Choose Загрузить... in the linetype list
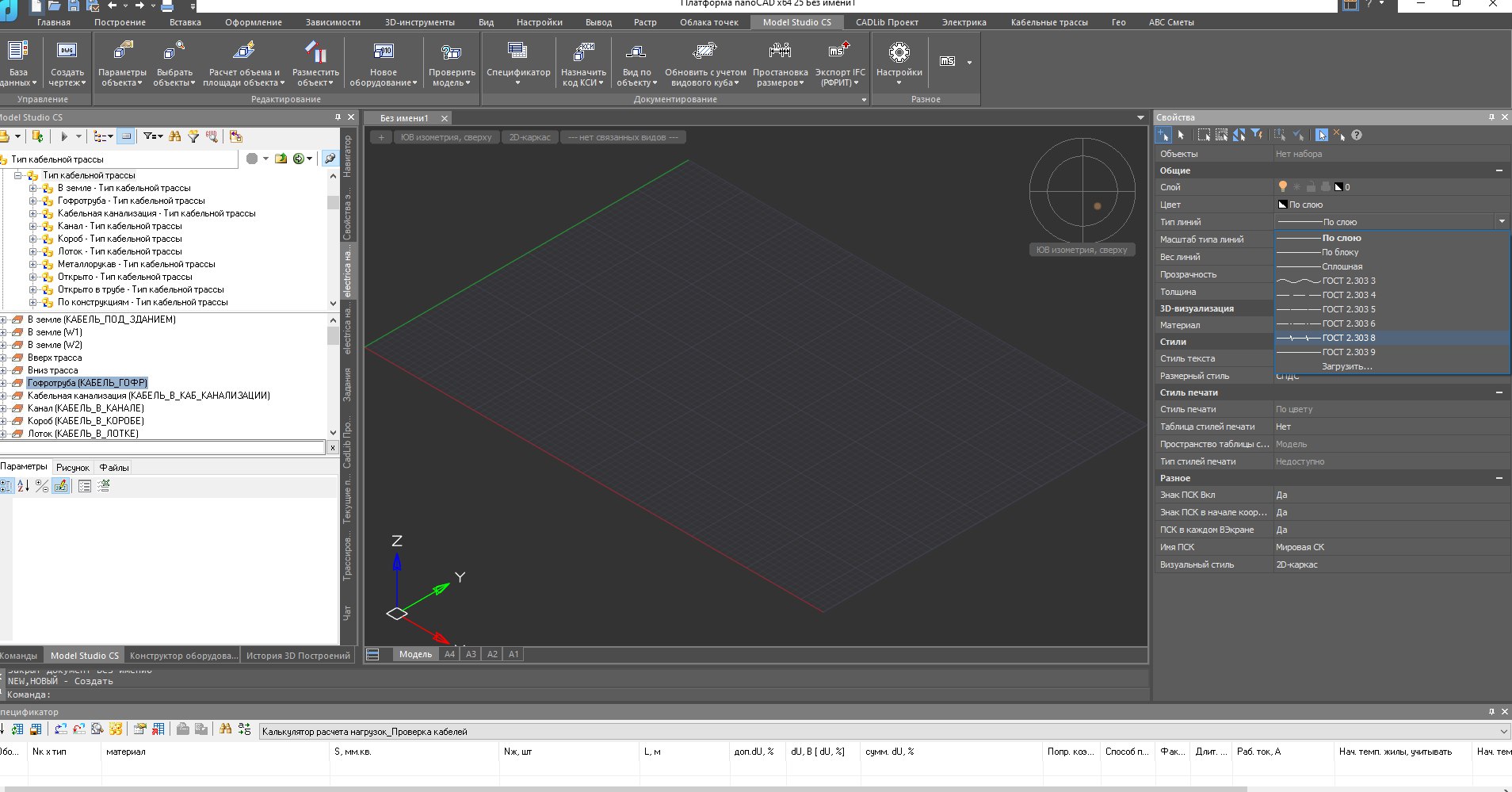 coord(1346,366)
